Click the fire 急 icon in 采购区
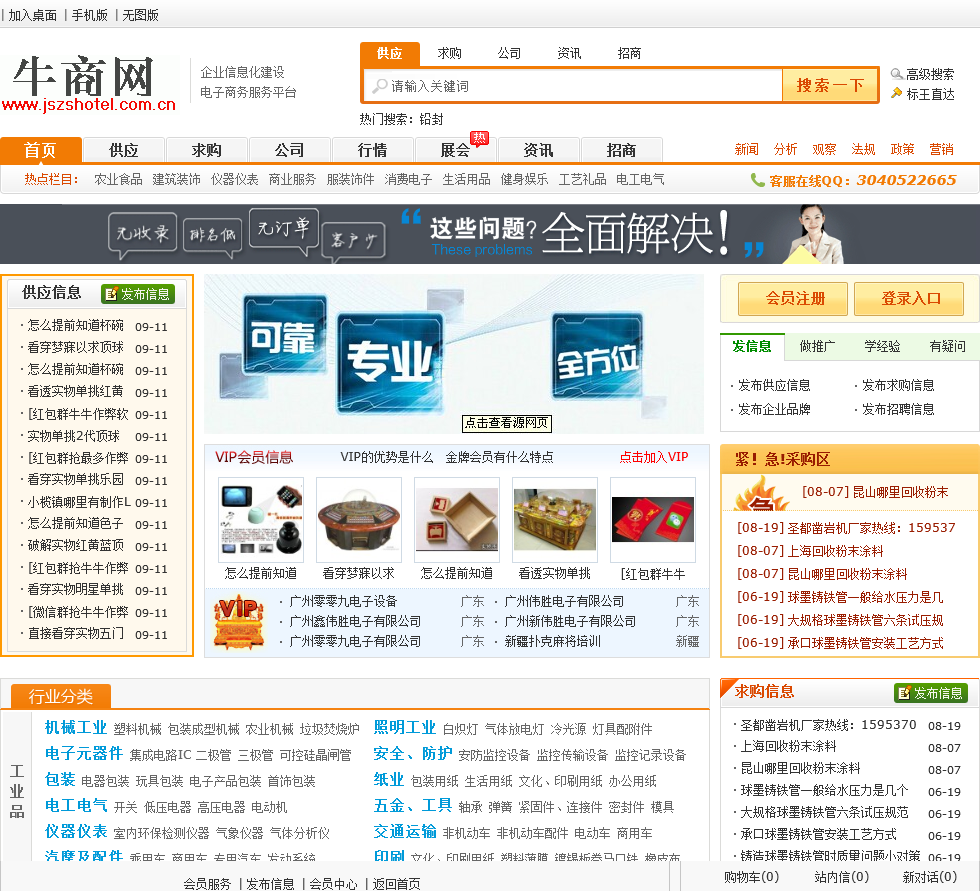 coord(761,494)
